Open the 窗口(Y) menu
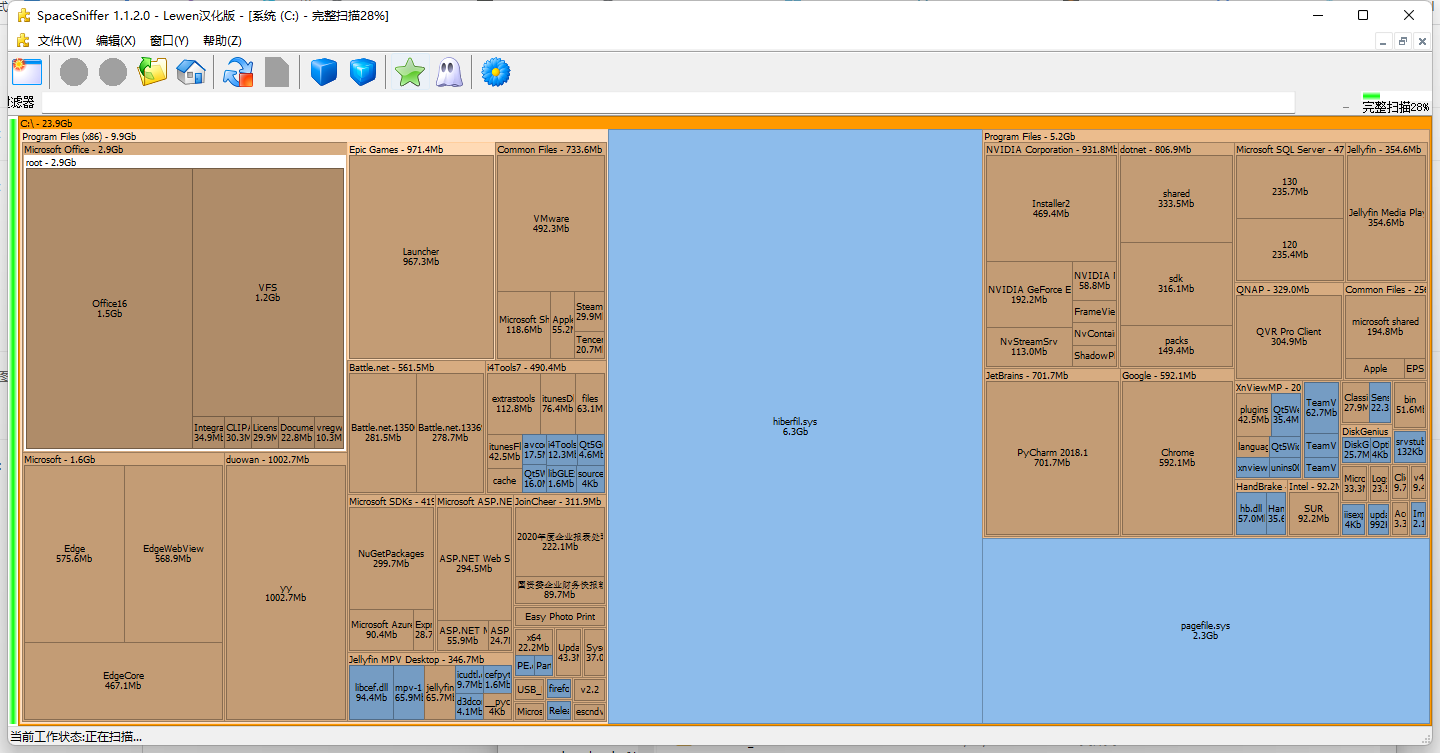 169,41
